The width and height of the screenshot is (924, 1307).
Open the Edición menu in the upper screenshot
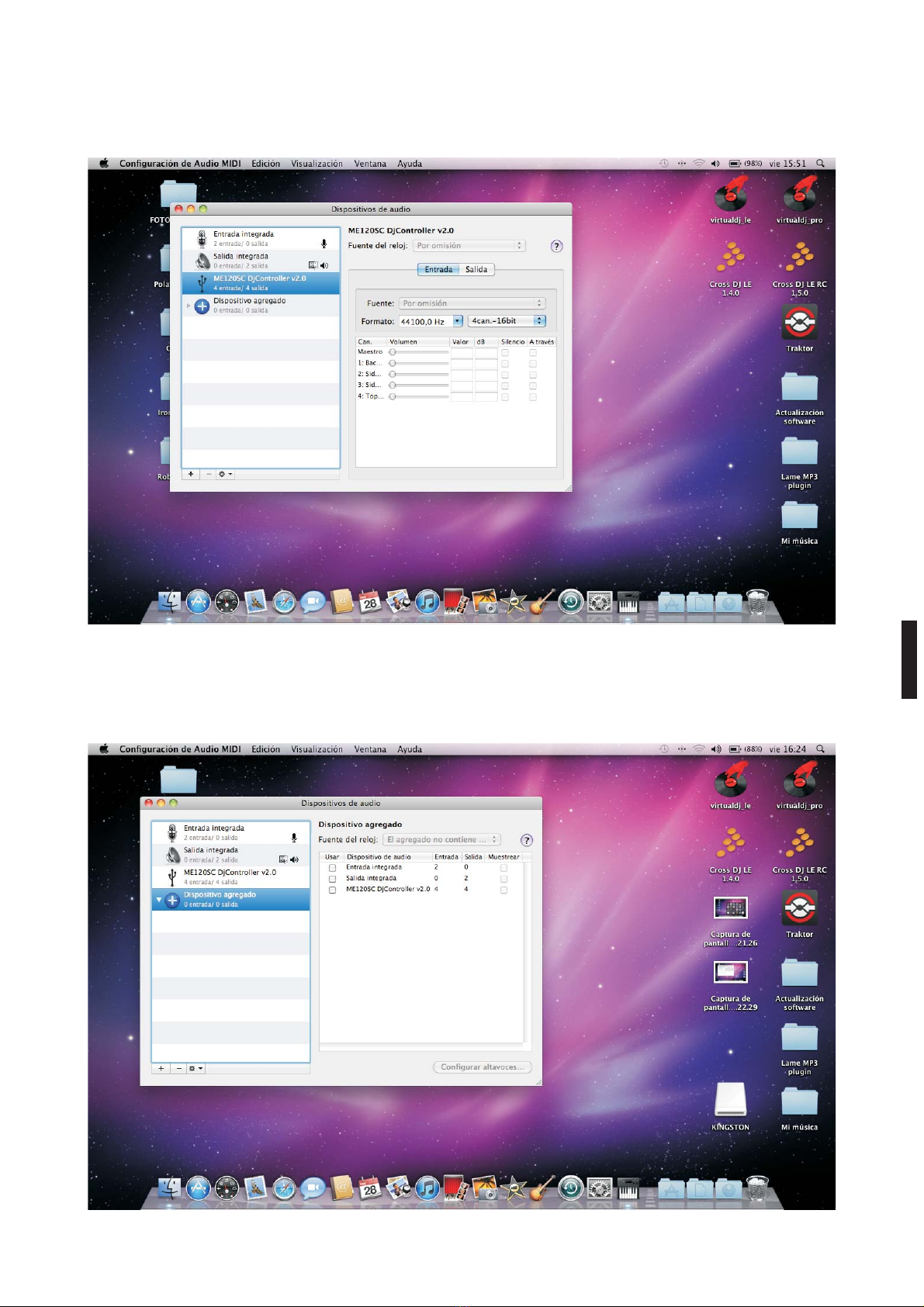pyautogui.click(x=265, y=164)
